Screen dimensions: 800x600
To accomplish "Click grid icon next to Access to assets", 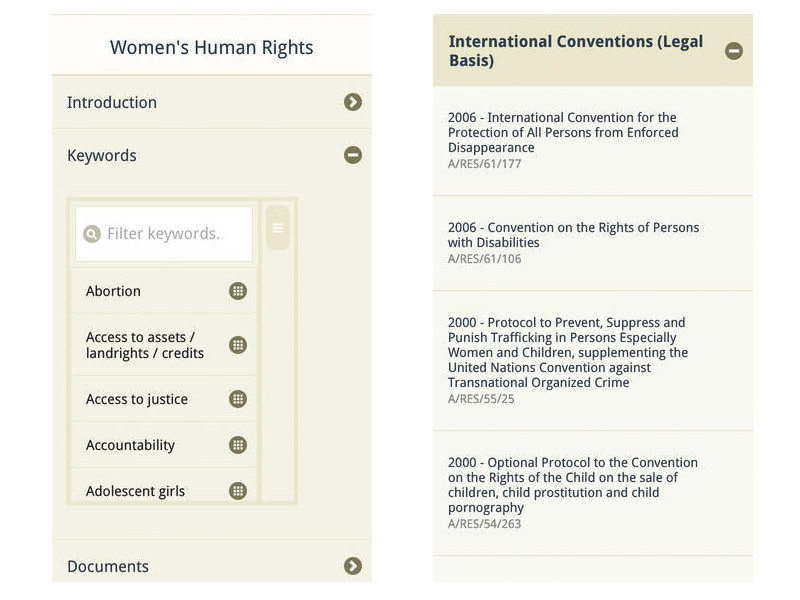I will (x=238, y=345).
